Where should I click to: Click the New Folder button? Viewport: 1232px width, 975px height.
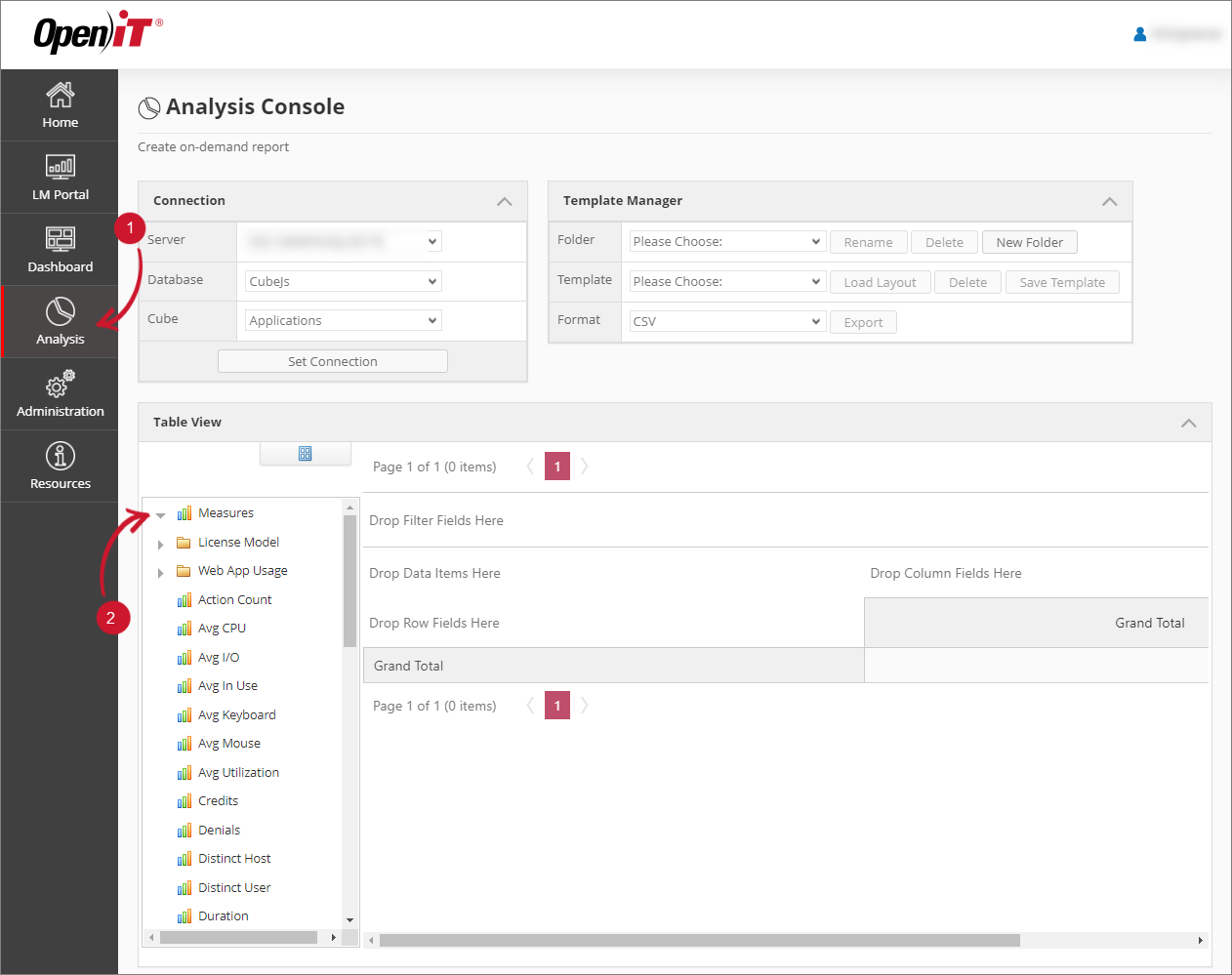1029,243
